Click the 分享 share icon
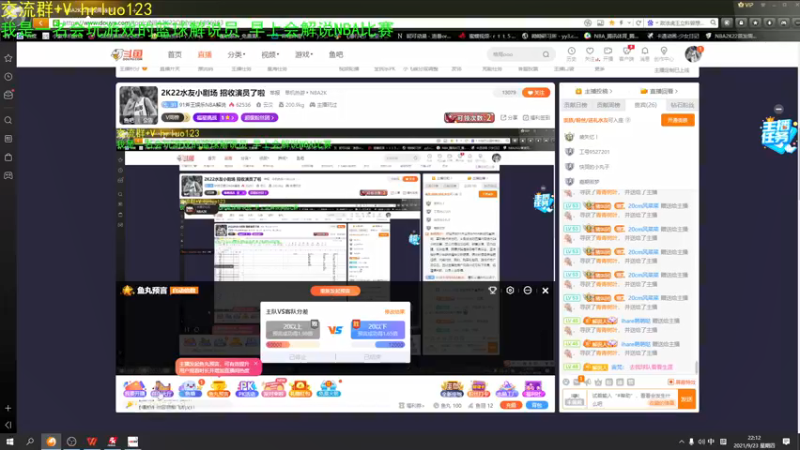Viewport: 800px width, 450px height. point(510,118)
